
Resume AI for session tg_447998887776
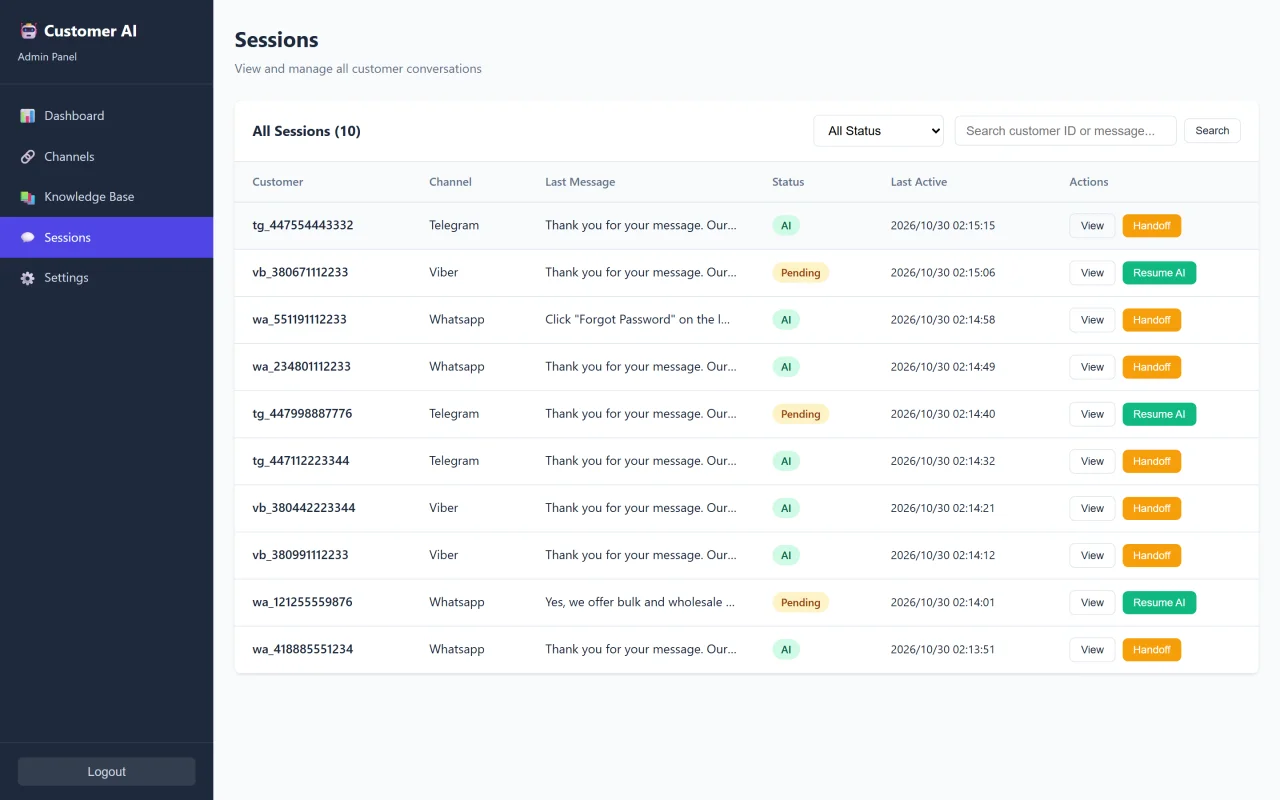[x=1159, y=414]
